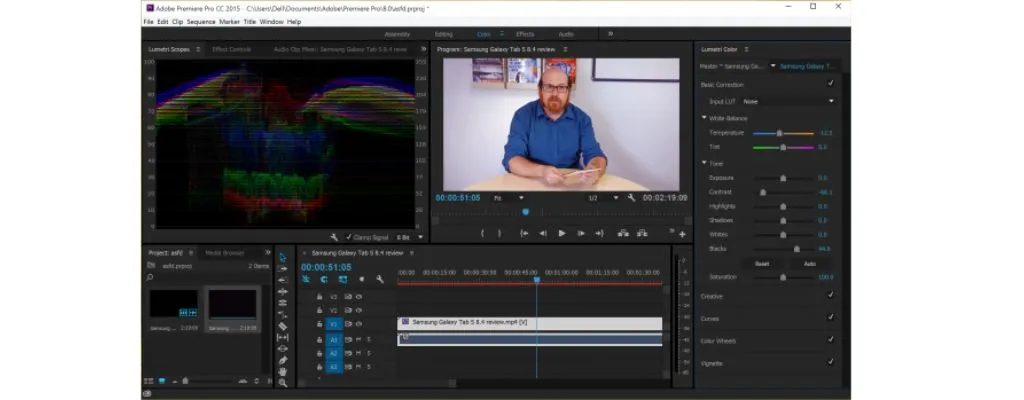The width and height of the screenshot is (1024, 400).
Task: Open the Sequence menu
Action: click(x=201, y=22)
